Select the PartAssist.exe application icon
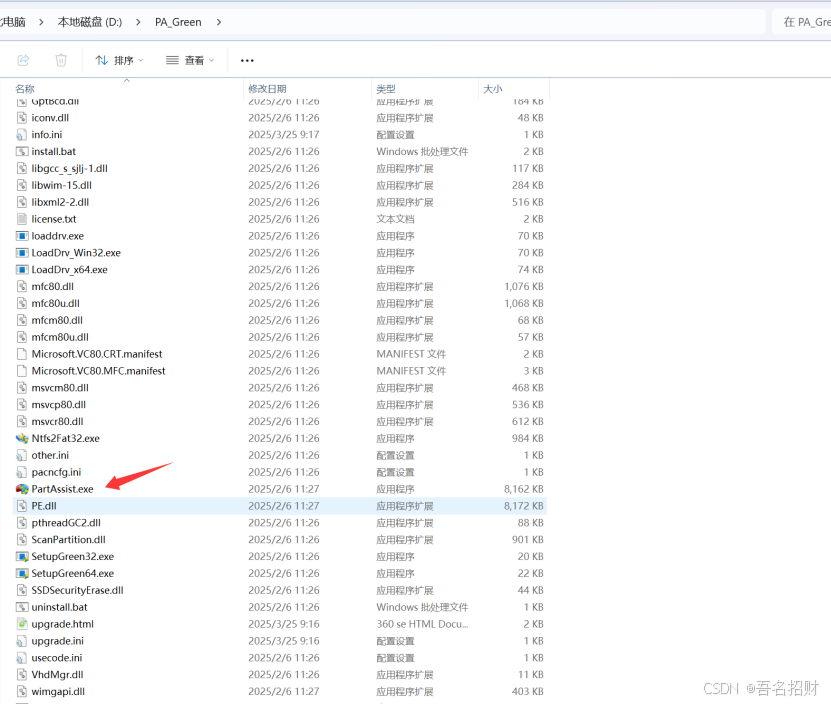The width and height of the screenshot is (831, 704). [22, 489]
